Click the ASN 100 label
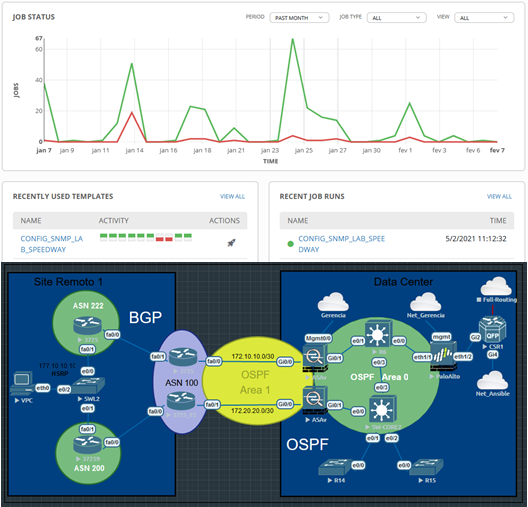 [182, 383]
